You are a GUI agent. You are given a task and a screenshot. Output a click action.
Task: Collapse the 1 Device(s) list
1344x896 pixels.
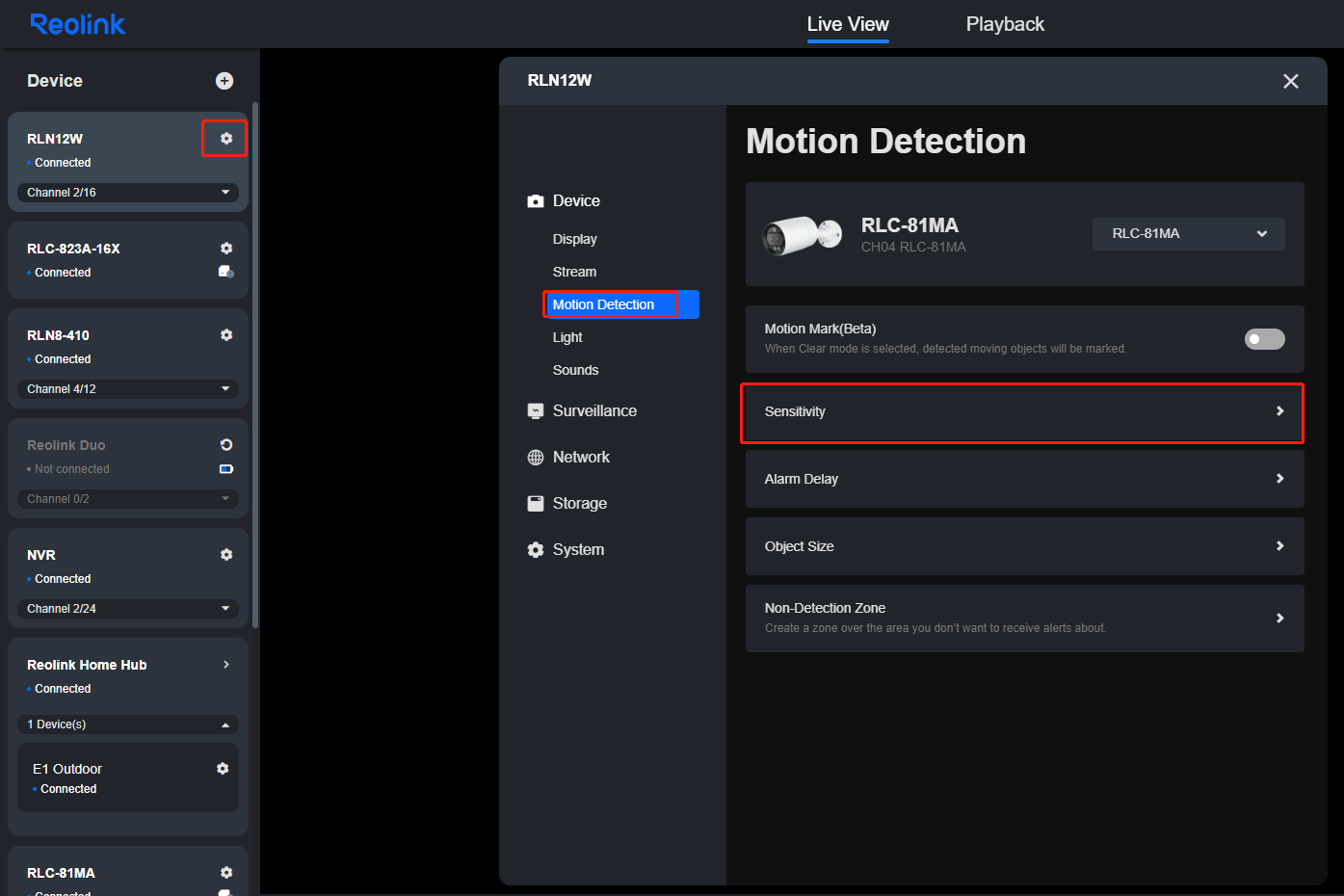click(x=128, y=725)
